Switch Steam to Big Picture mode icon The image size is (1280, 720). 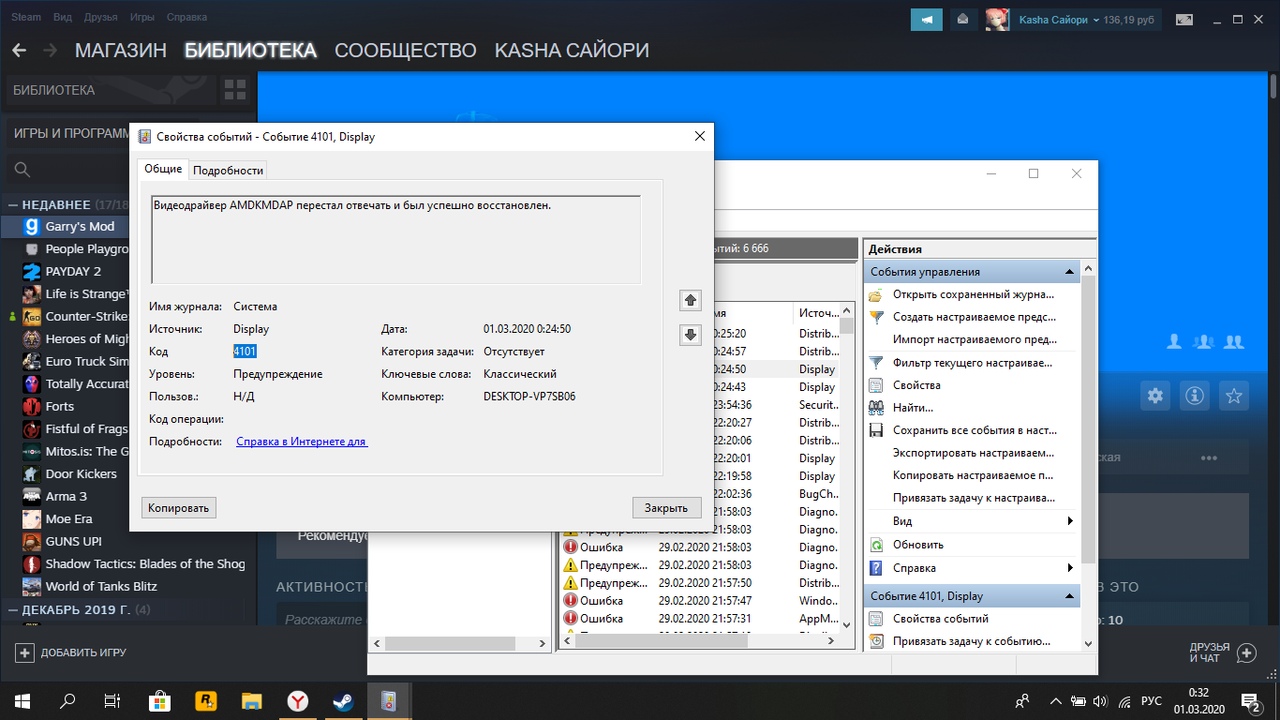[1185, 19]
